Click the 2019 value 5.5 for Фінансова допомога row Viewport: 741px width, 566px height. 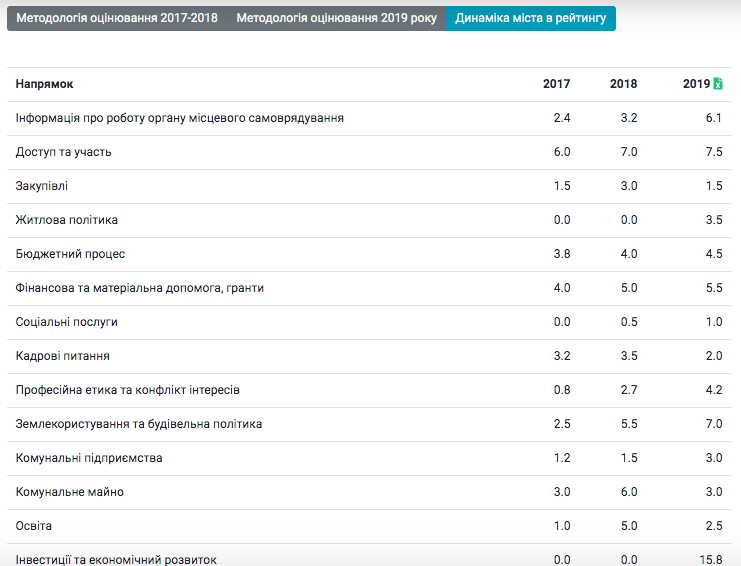click(714, 288)
